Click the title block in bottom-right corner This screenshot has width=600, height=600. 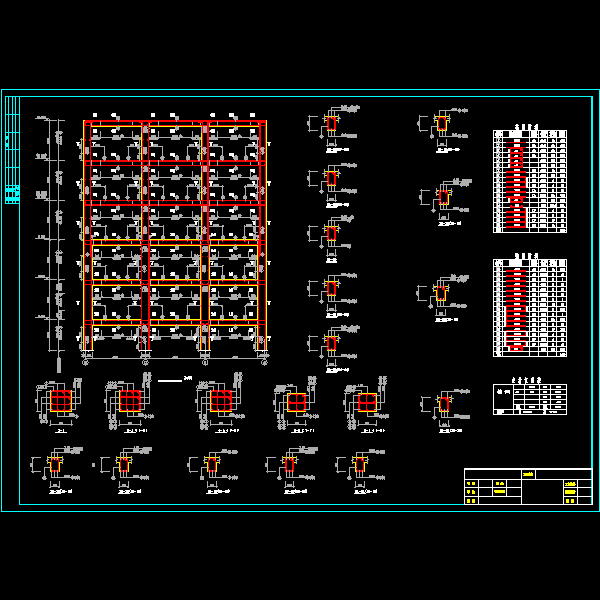coord(527,487)
